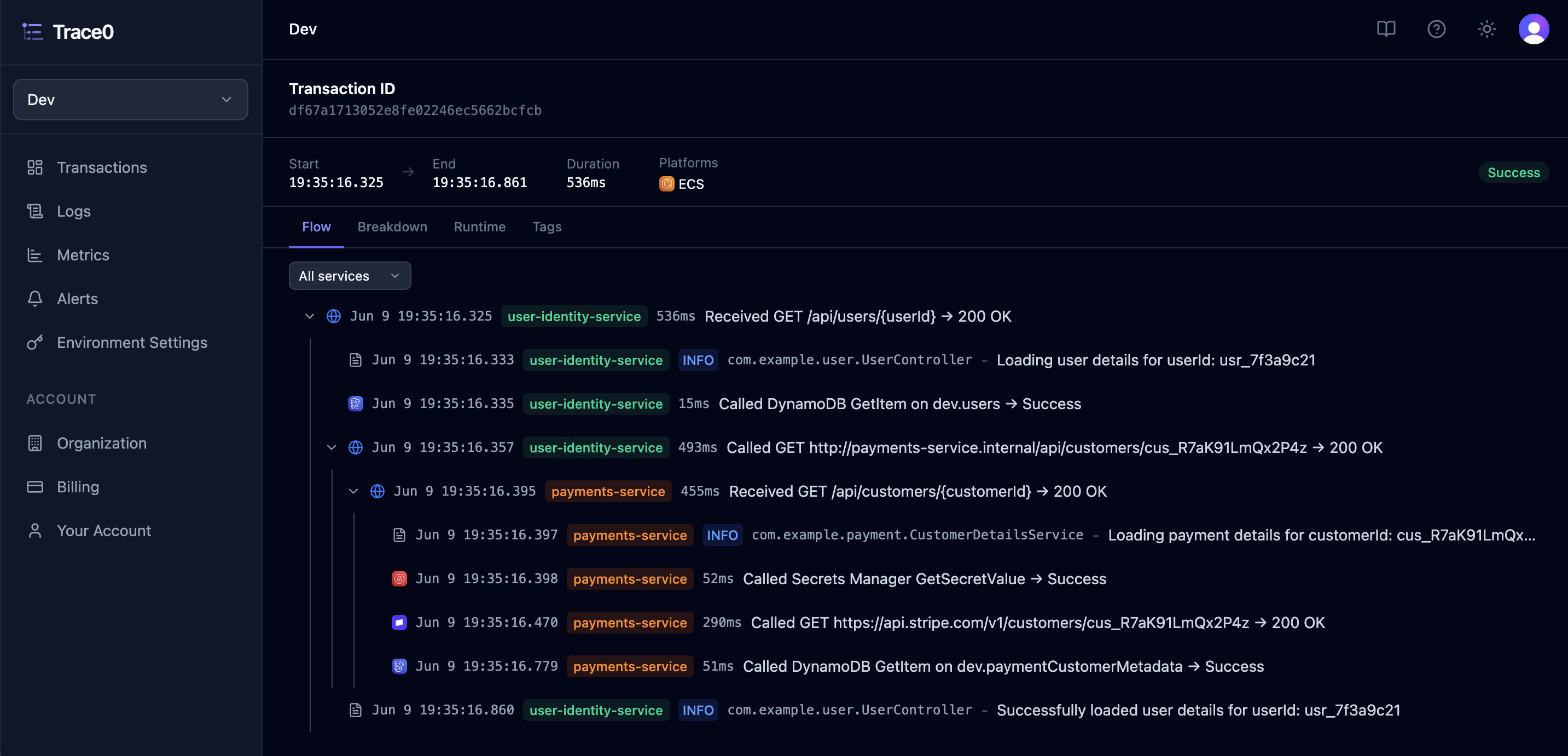
Task: Click the 290ms duration on Stripe row
Action: click(722, 623)
